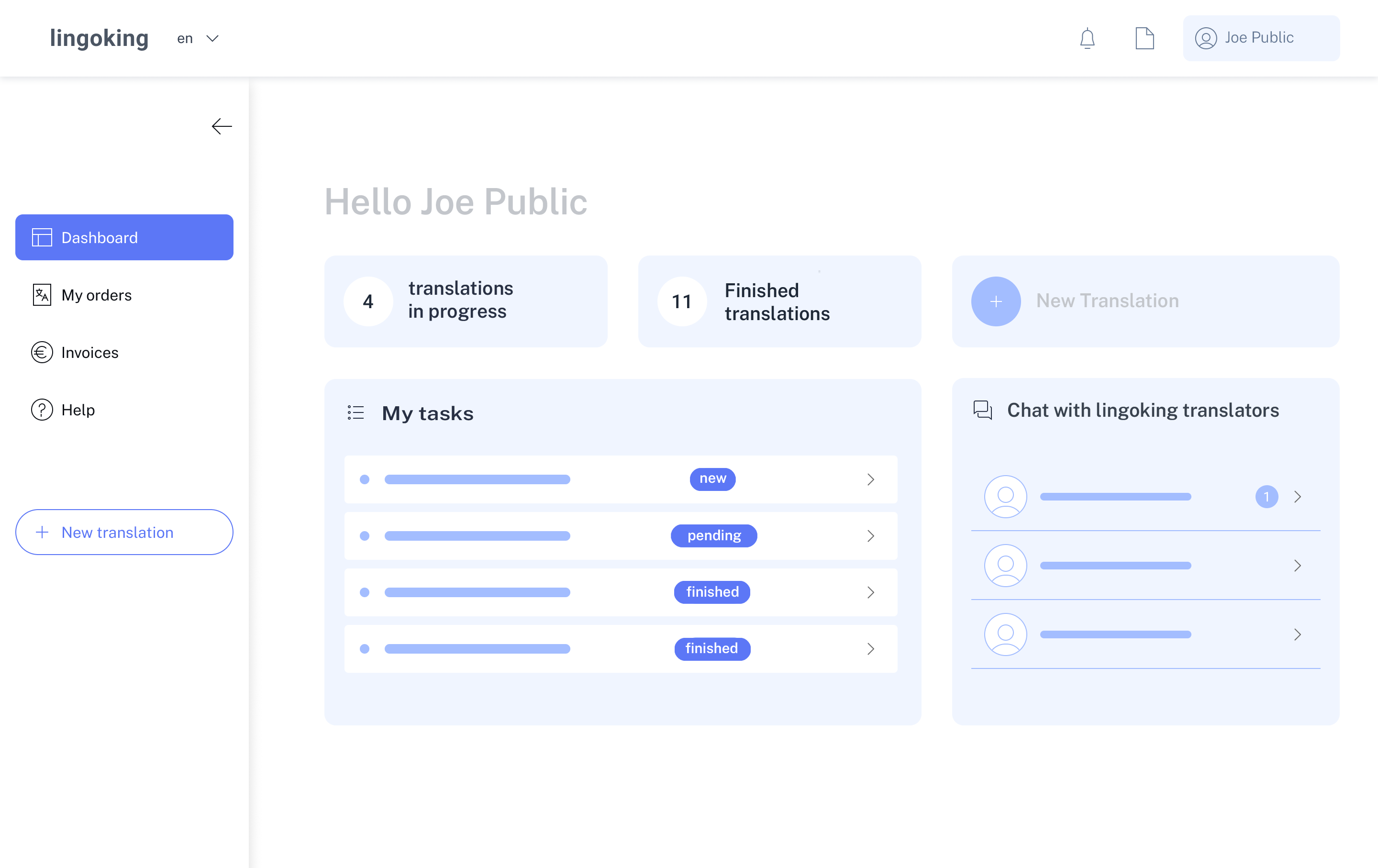This screenshot has width=1378, height=868.
Task: Open the Joe Public account button
Action: coord(1261,38)
